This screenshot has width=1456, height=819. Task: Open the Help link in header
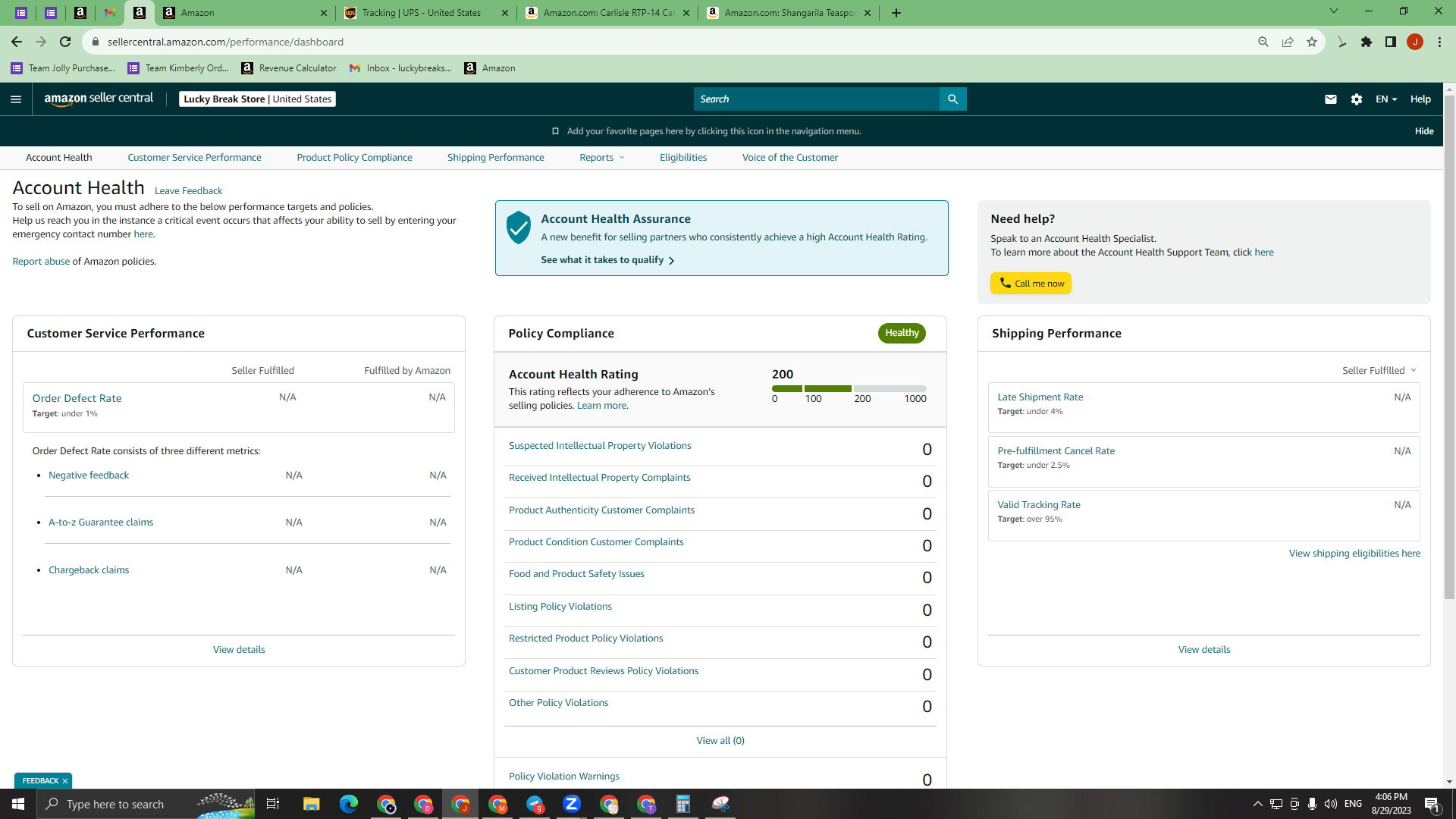pyautogui.click(x=1420, y=99)
